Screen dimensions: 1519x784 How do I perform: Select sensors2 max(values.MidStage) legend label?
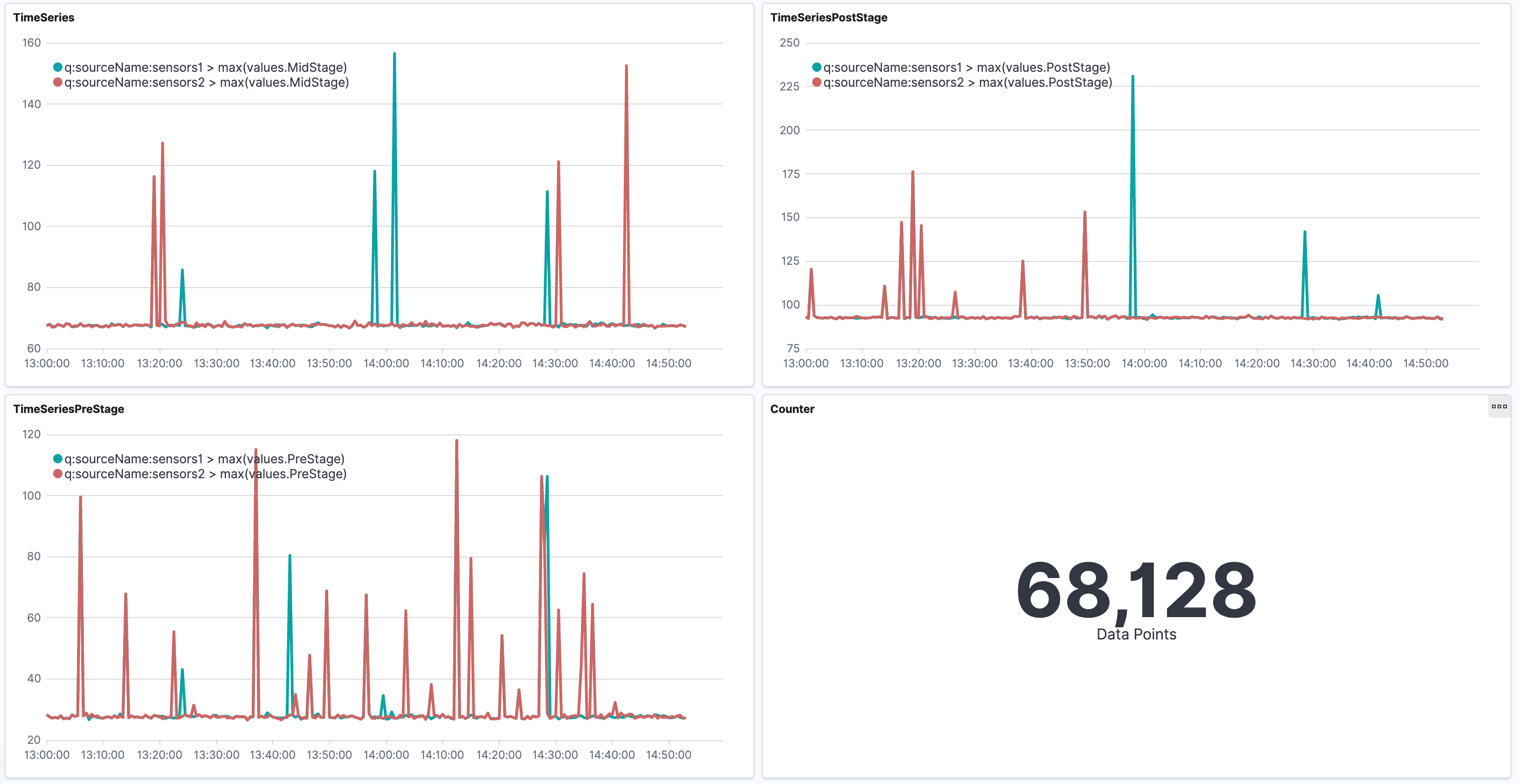click(207, 83)
